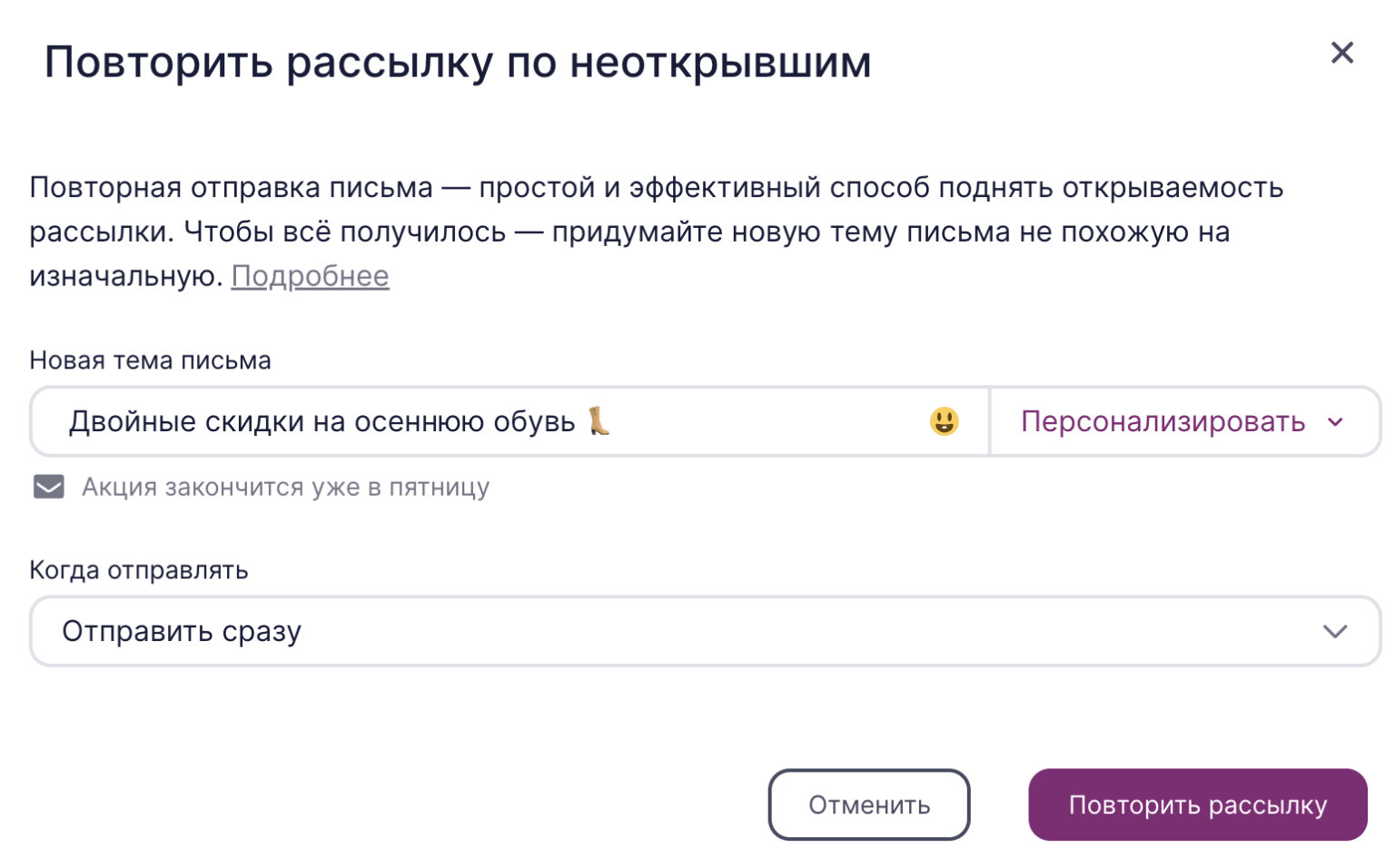Open the emoji picker smiley icon
Viewport: 1395px width, 868px height.
click(944, 421)
